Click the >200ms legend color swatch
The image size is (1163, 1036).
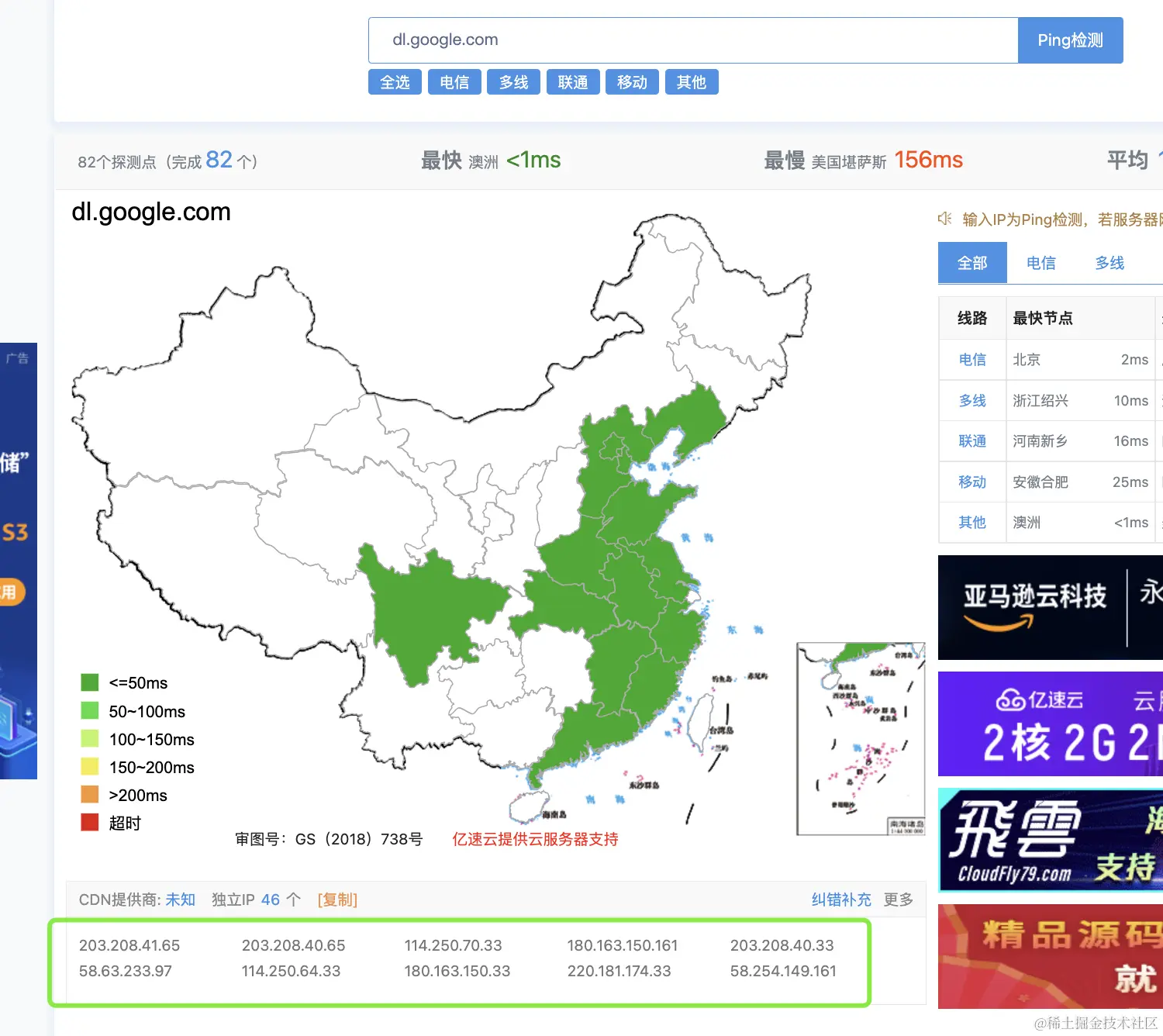point(90,795)
